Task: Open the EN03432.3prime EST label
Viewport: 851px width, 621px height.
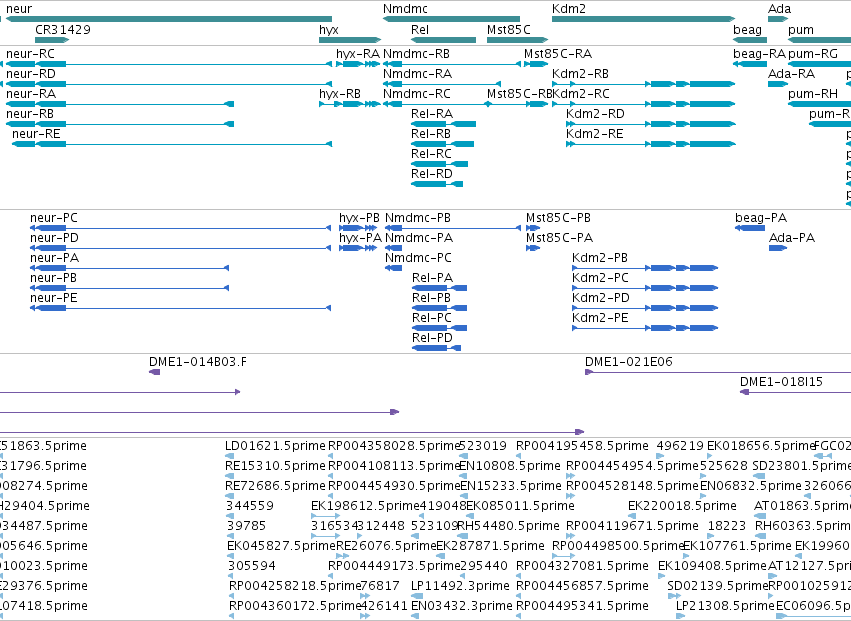Action: click(461, 606)
